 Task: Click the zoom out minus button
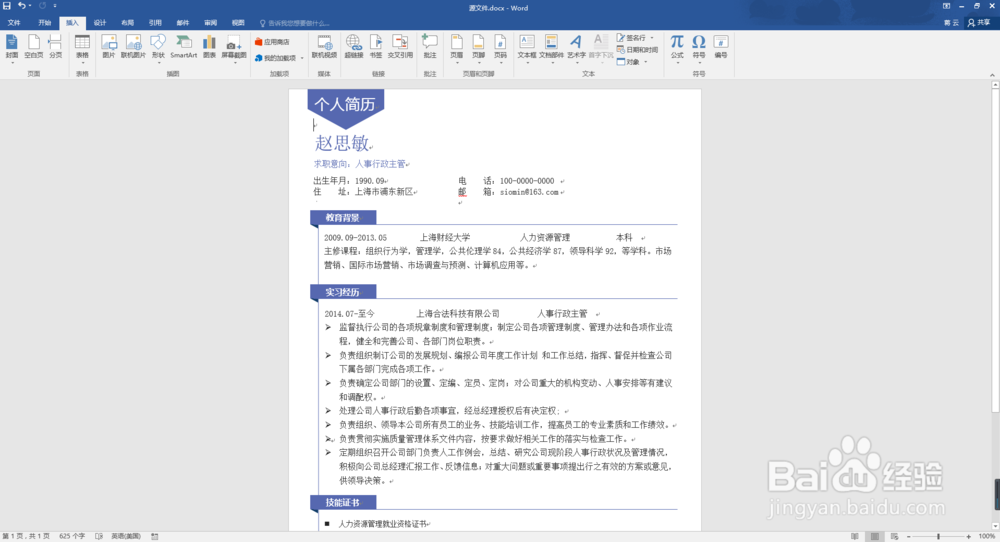pyautogui.click(x=909, y=536)
